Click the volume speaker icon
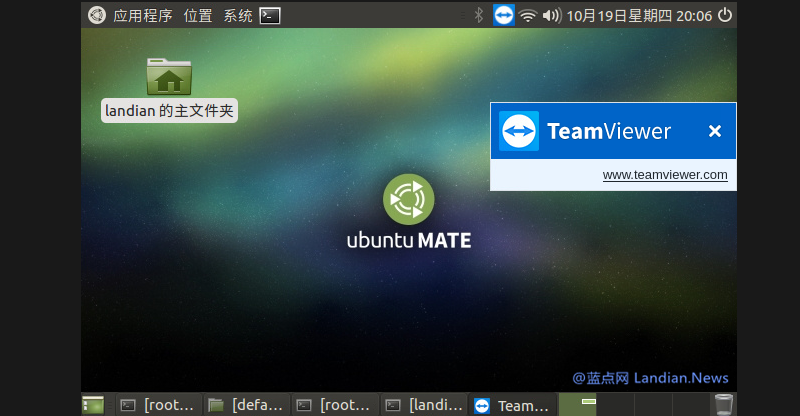Image resolution: width=800 pixels, height=416 pixels. coord(552,16)
